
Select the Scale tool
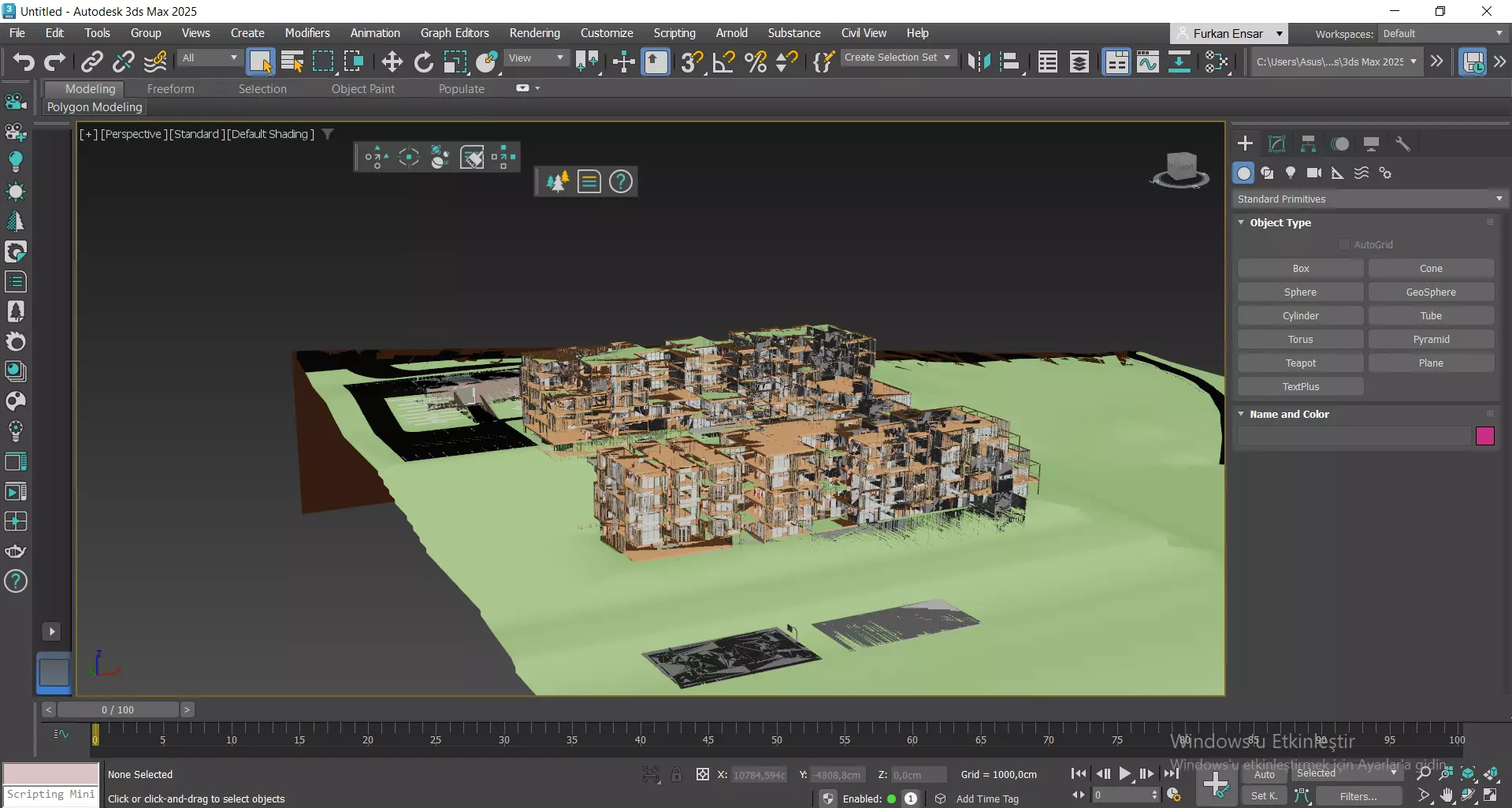click(455, 61)
